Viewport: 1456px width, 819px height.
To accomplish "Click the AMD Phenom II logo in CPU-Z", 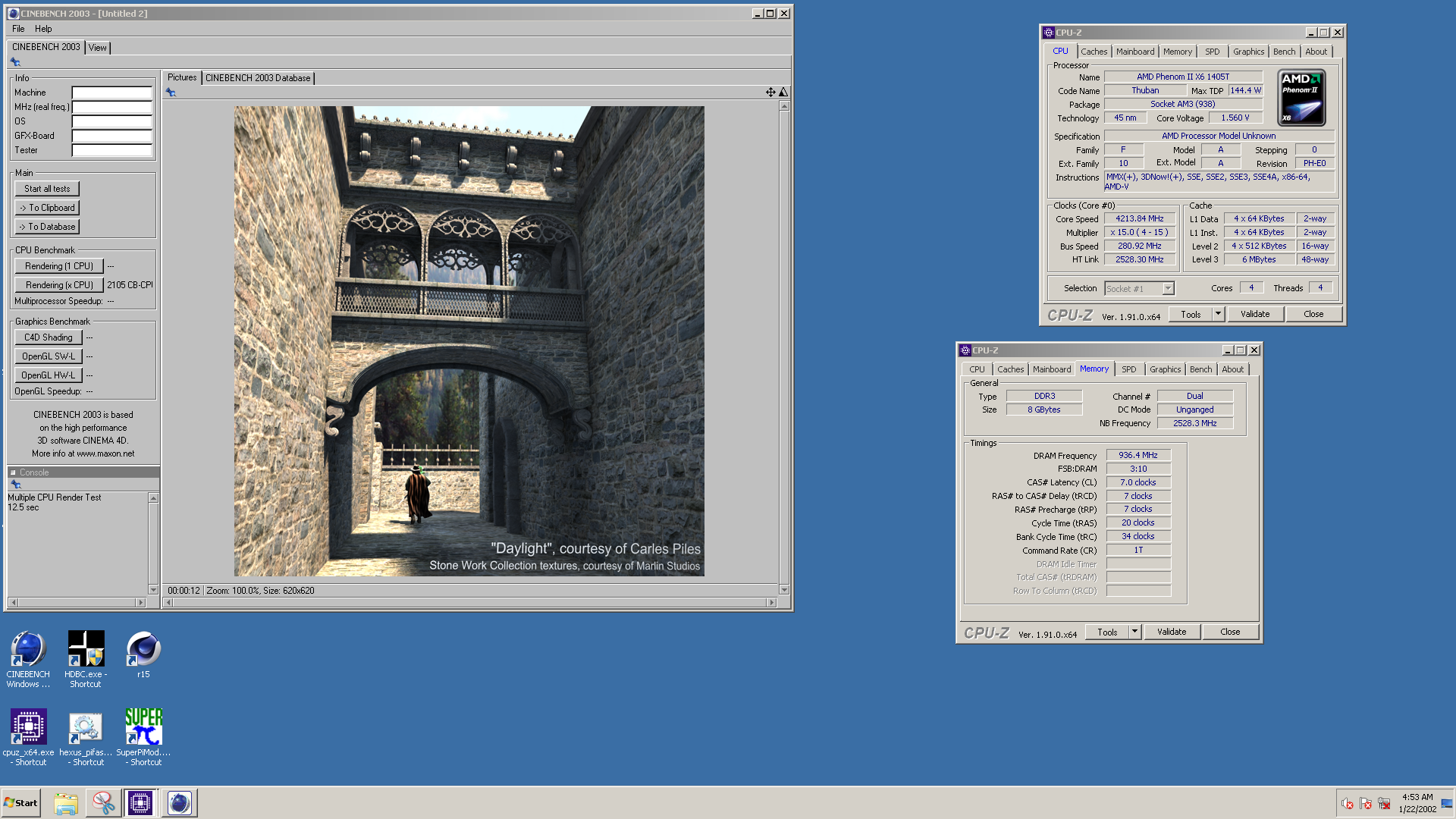I will [1301, 98].
